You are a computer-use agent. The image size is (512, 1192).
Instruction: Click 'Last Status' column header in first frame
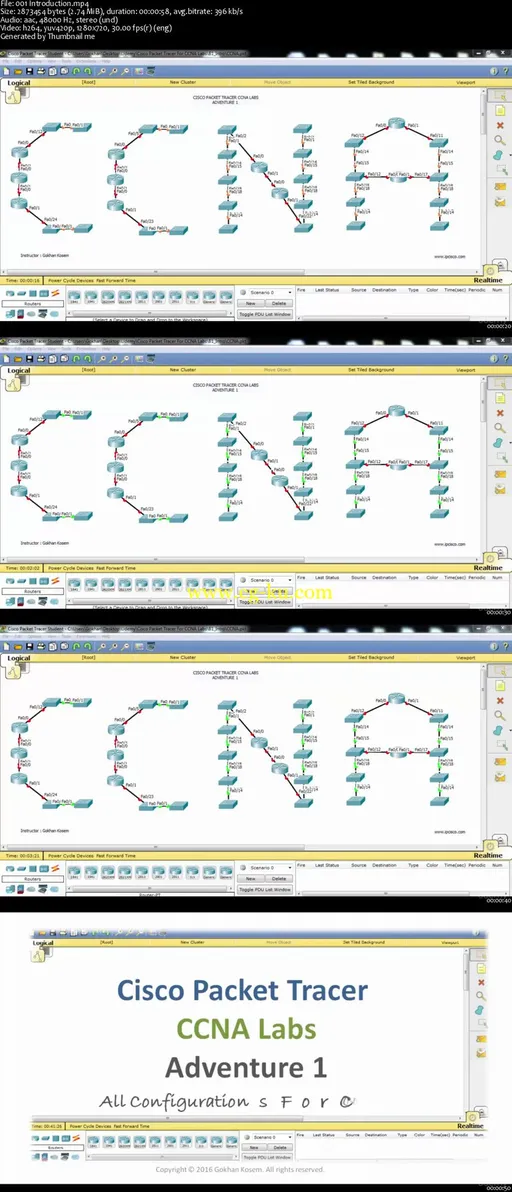coord(327,290)
